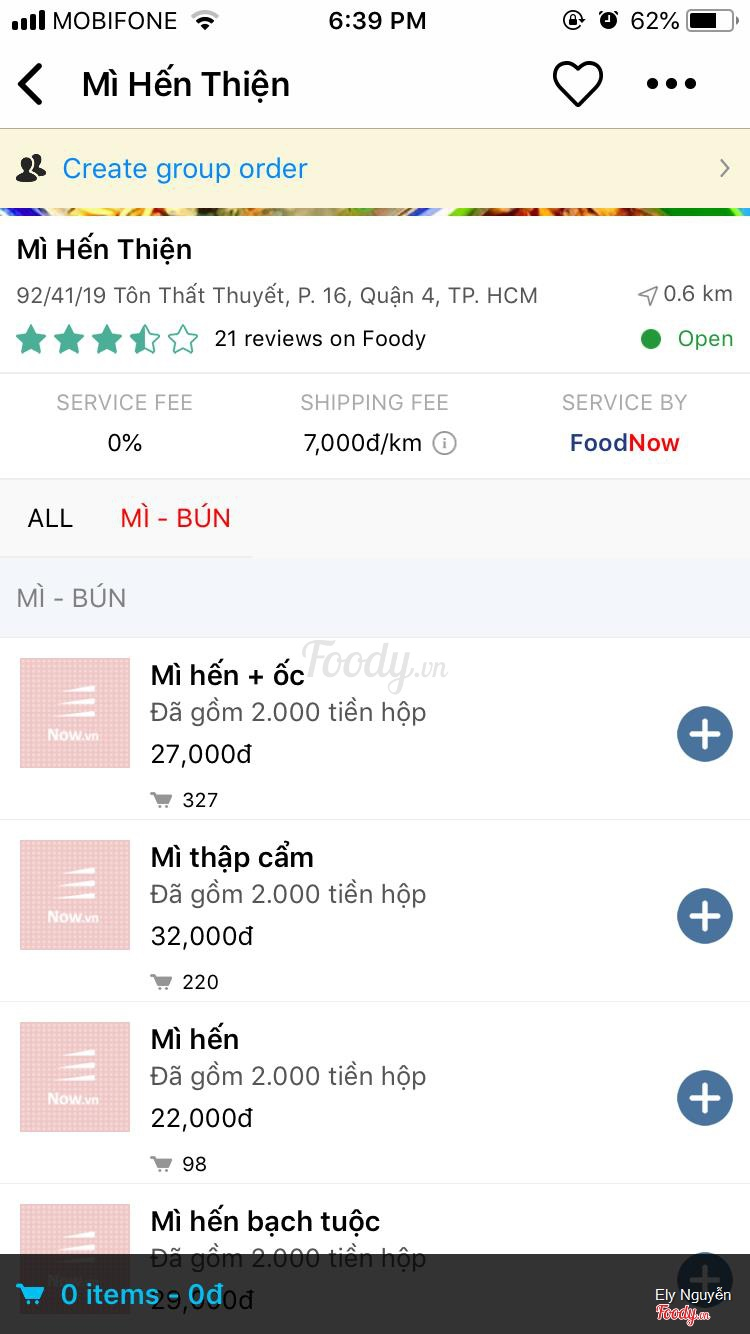
Task: Tap the distance navigation arrow icon
Action: pyautogui.click(x=648, y=295)
